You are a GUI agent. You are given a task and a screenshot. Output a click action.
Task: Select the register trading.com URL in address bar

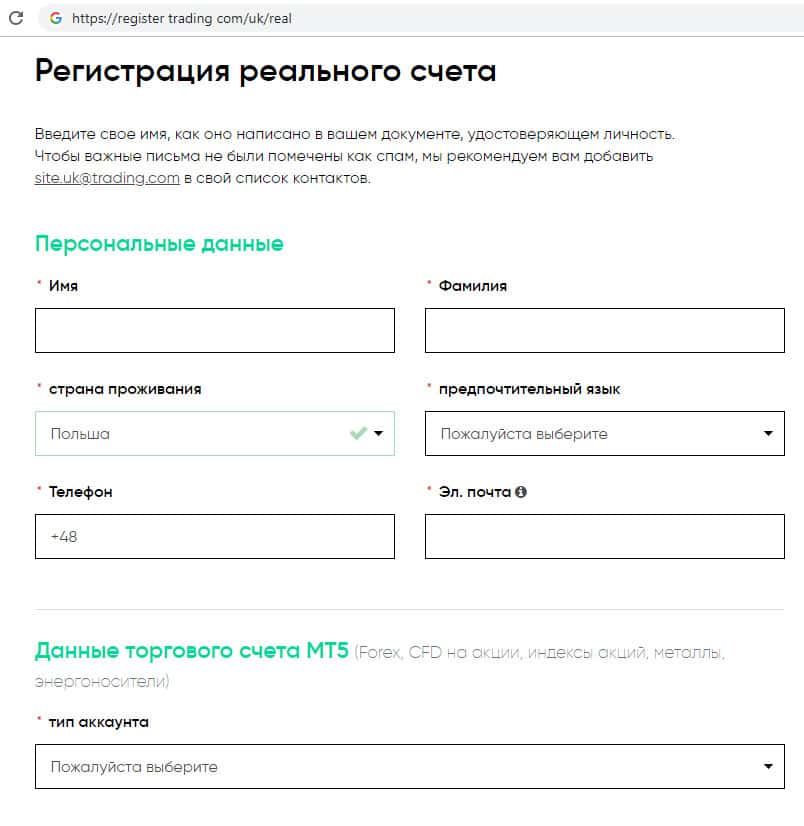pyautogui.click(x=182, y=18)
